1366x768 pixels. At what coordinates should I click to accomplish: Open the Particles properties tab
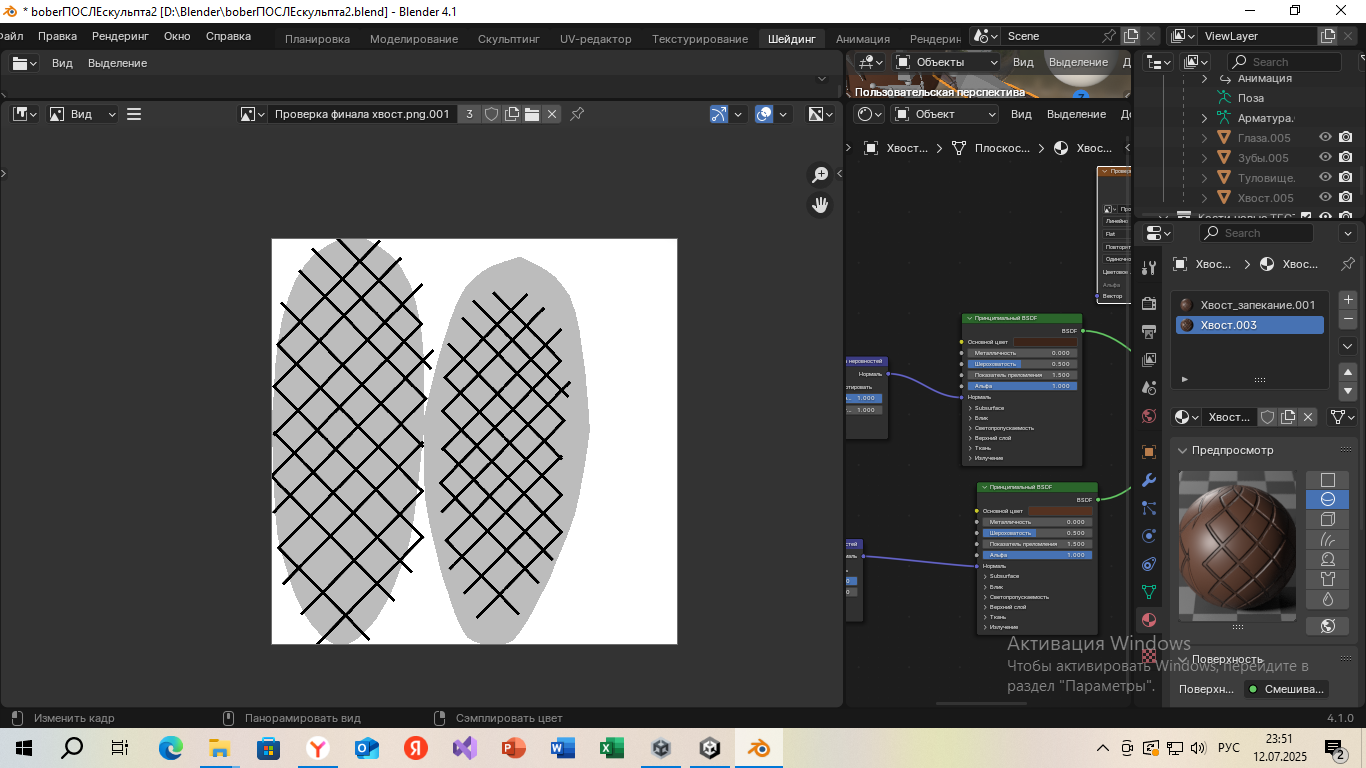click(x=1149, y=508)
